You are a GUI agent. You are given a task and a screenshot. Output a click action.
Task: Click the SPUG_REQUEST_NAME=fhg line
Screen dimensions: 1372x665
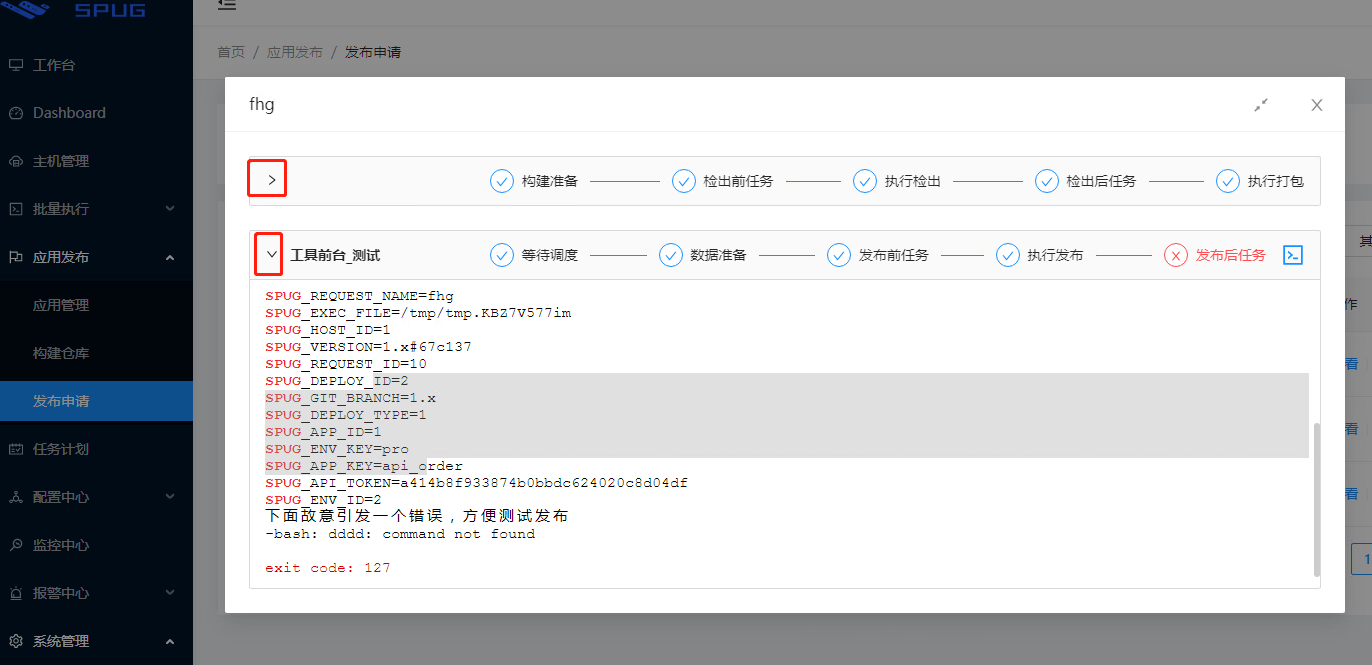pyautogui.click(x=359, y=296)
